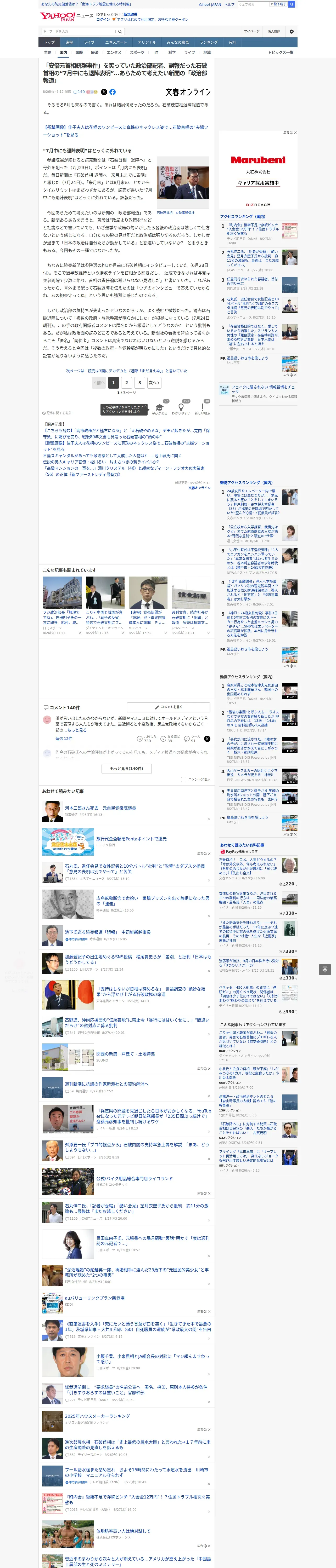Viewport: 336px width, 1568px height.
Task: Share article on Facebook icon near headline
Action: tap(112, 92)
